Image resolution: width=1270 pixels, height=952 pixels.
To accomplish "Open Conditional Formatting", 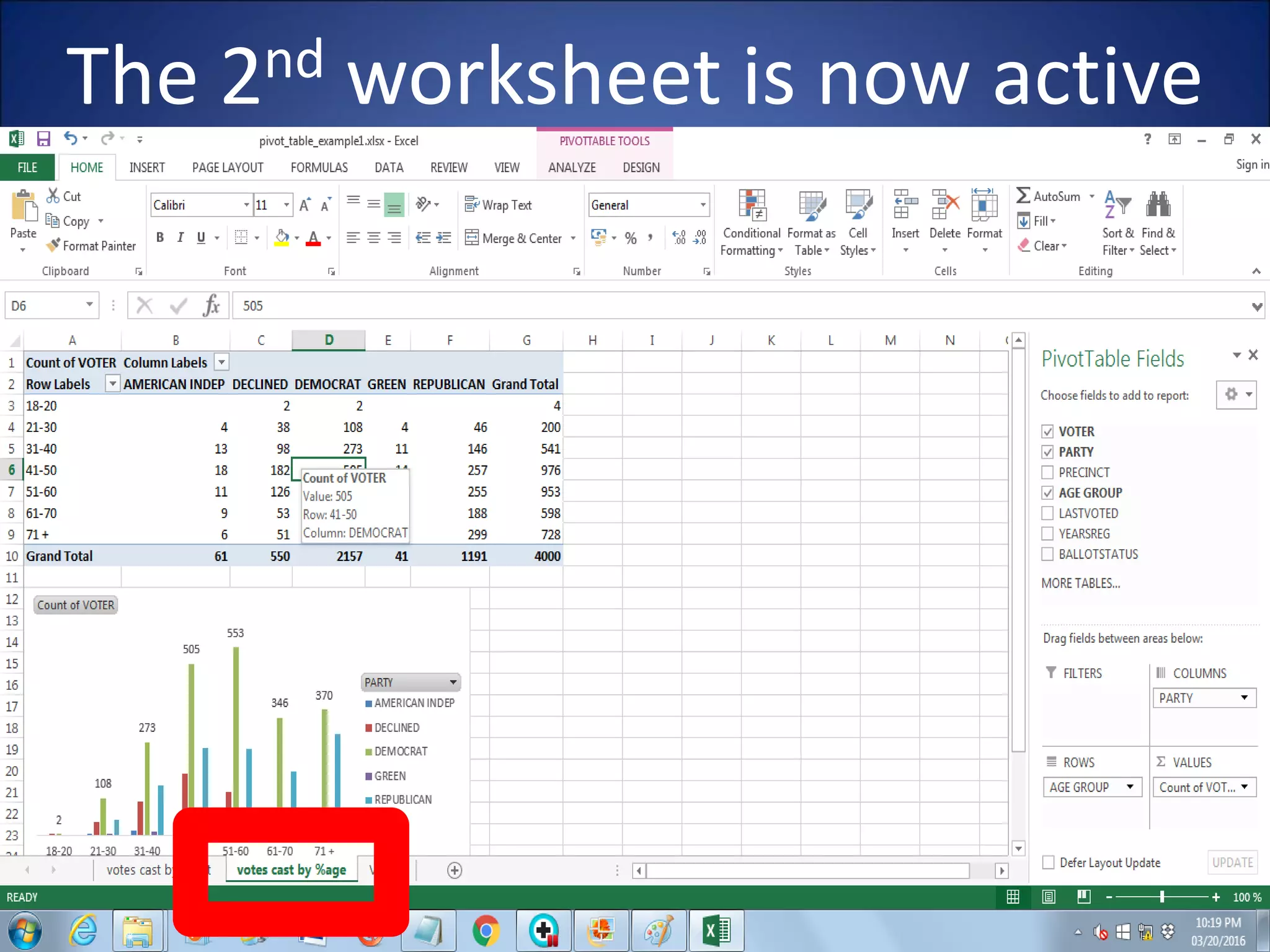I will [752, 223].
